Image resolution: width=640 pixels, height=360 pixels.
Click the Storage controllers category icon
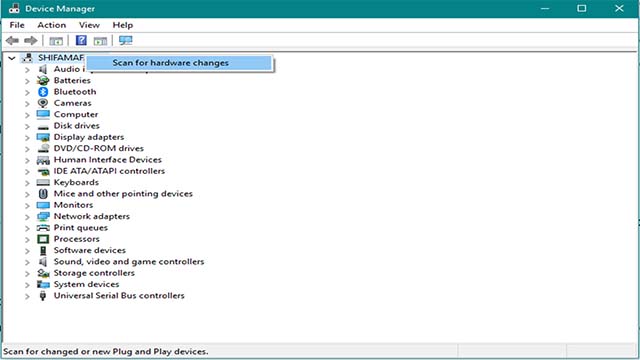pos(43,273)
